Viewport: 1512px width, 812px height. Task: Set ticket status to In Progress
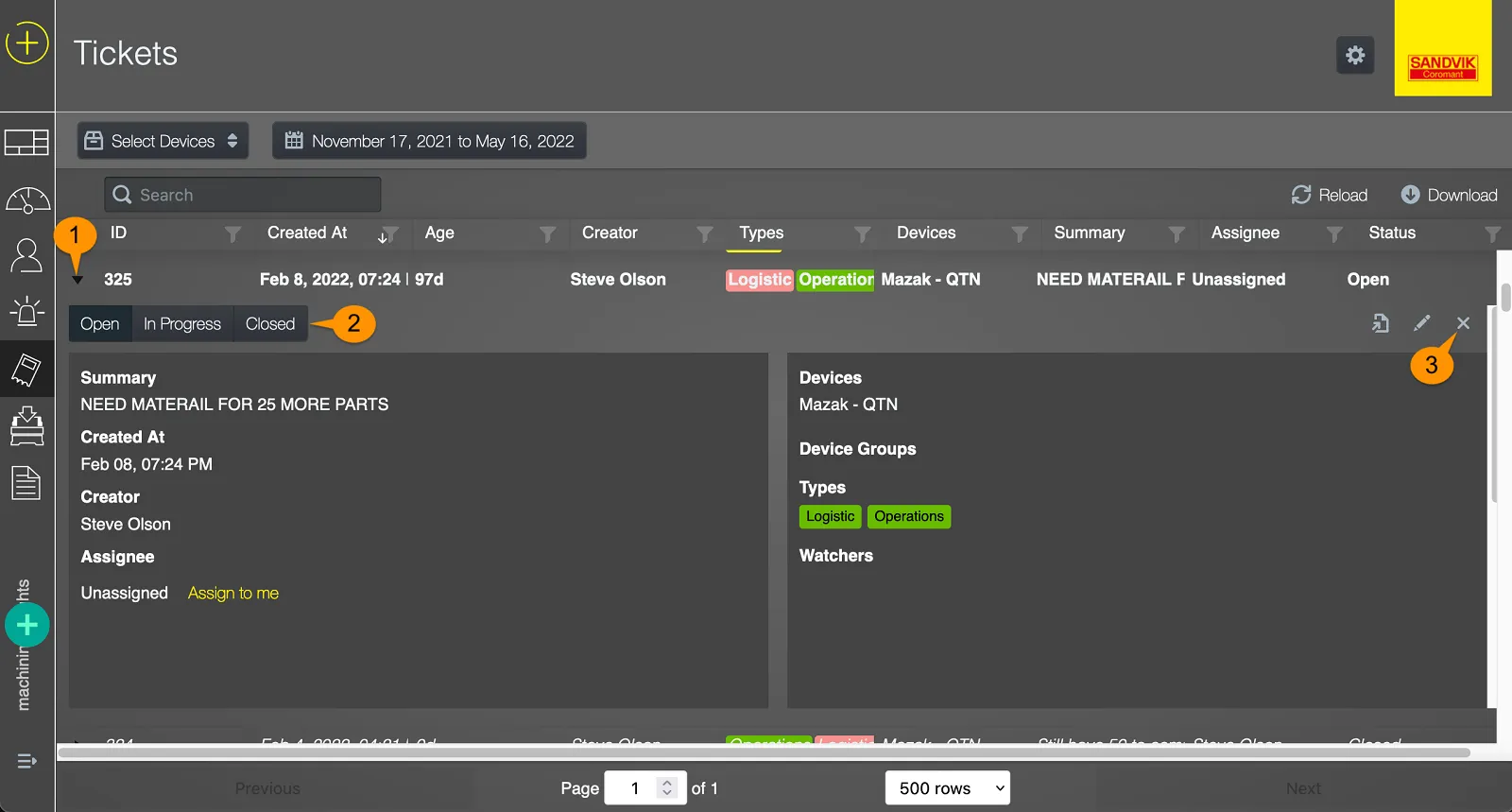tap(182, 323)
